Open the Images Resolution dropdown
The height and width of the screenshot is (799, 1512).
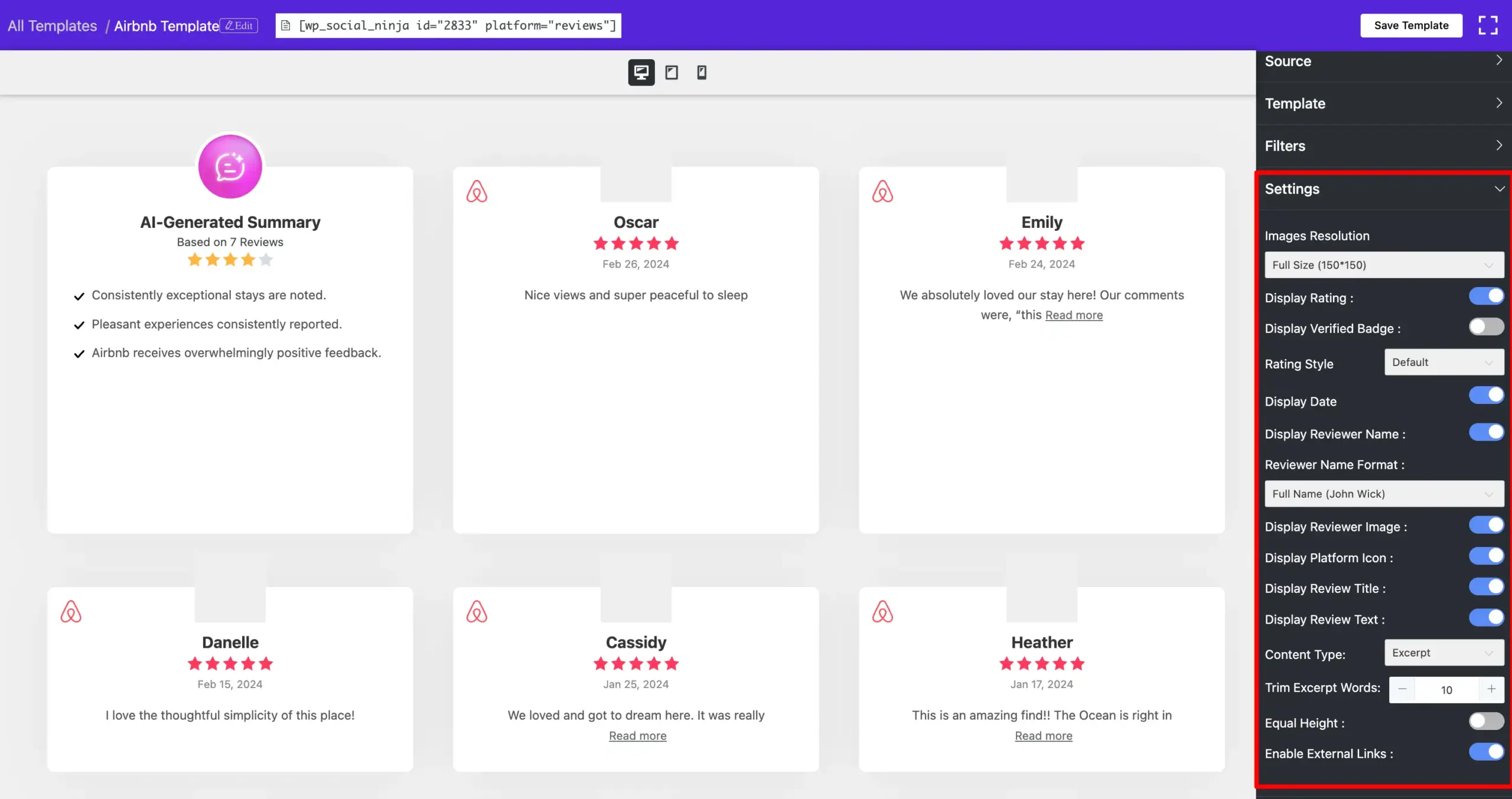1384,265
